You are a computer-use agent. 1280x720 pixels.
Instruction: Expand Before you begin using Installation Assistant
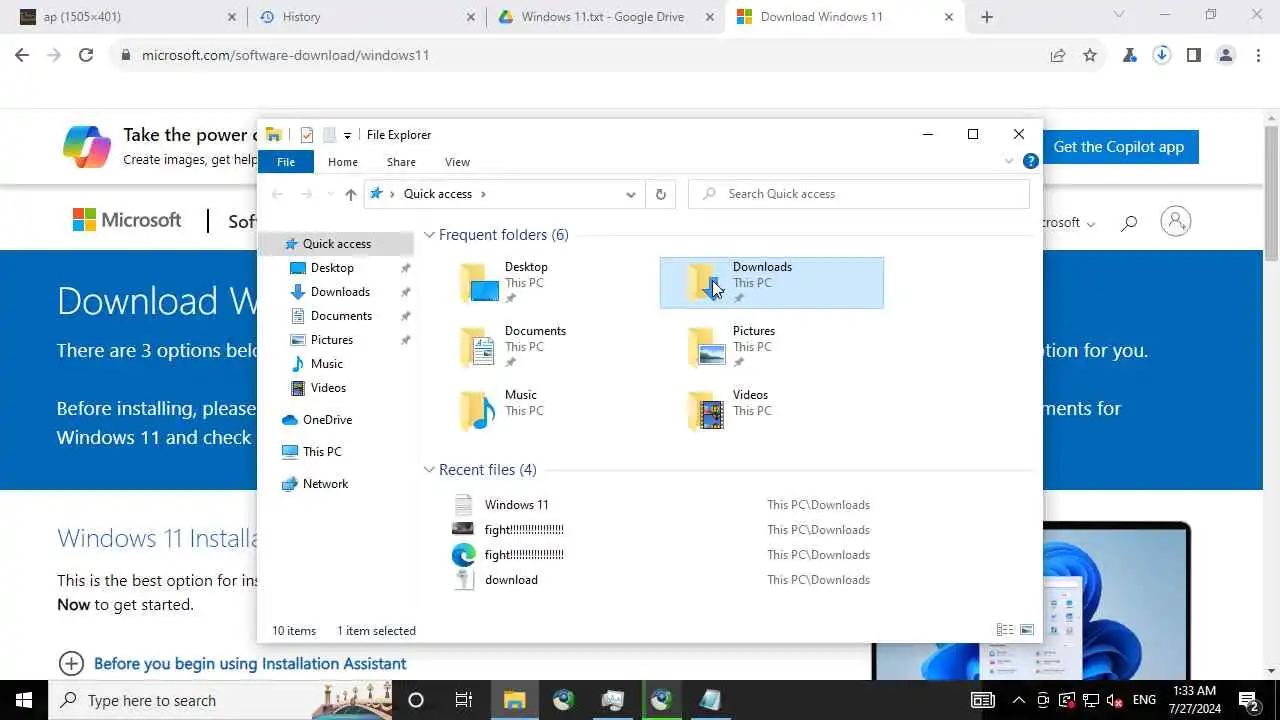coord(232,663)
